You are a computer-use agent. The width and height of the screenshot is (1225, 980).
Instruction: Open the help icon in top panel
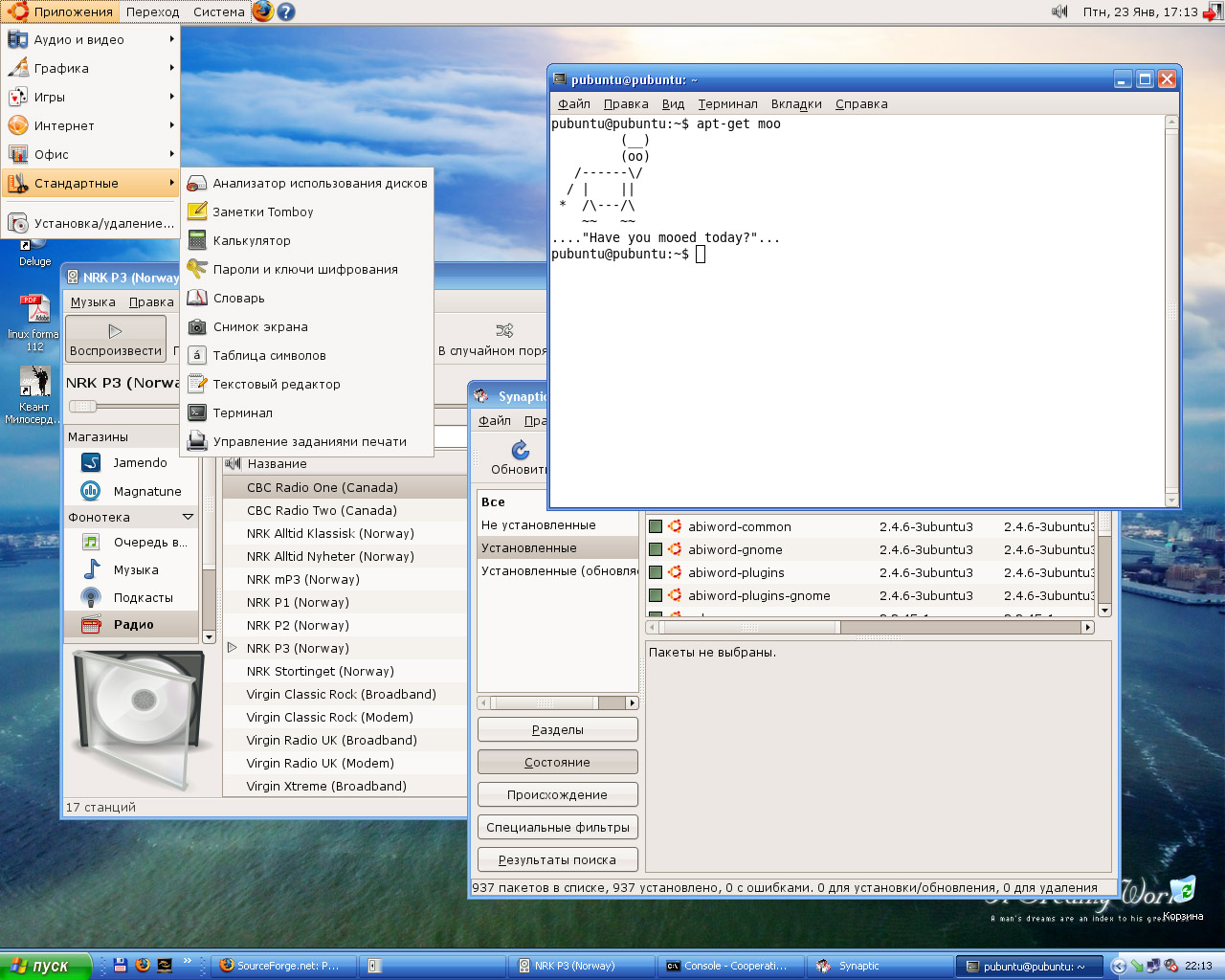click(x=285, y=11)
